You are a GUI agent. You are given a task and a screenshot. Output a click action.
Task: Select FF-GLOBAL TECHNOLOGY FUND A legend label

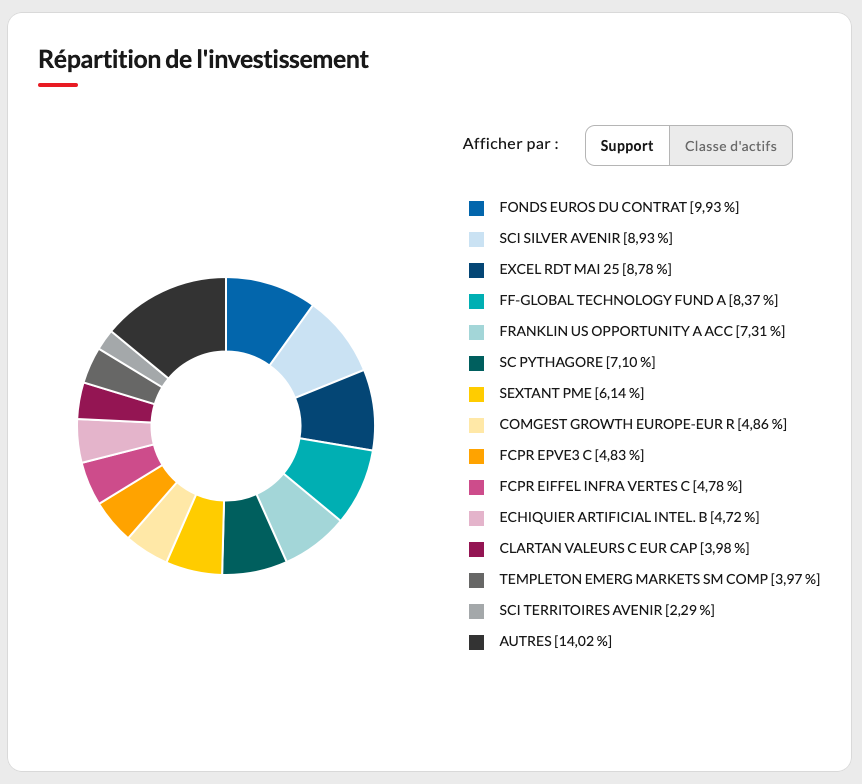638,300
